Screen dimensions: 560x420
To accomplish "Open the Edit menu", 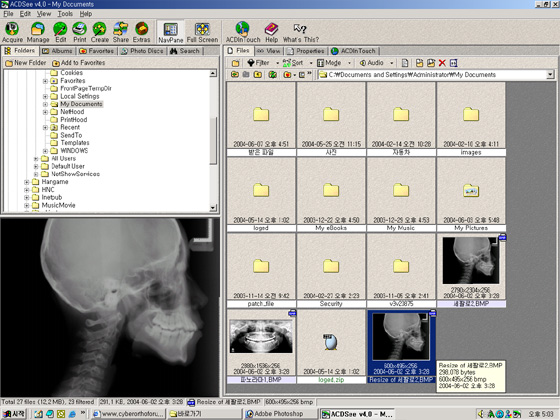I will 25,14.
